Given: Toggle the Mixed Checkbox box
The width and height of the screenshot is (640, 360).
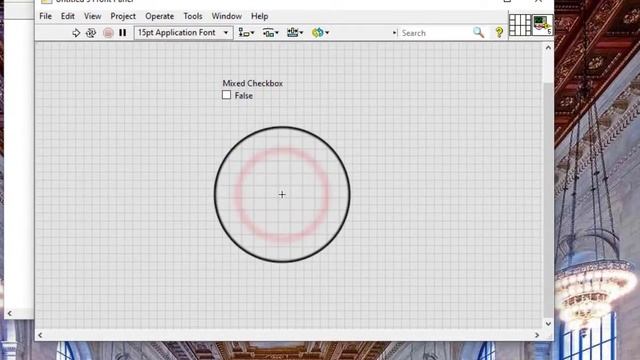Looking at the screenshot, I should coord(227,95).
